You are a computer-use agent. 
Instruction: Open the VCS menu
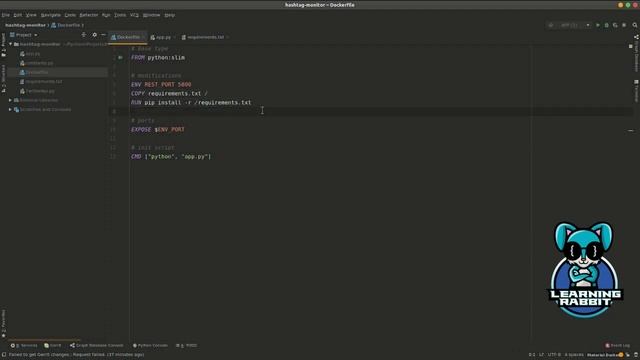click(134, 15)
